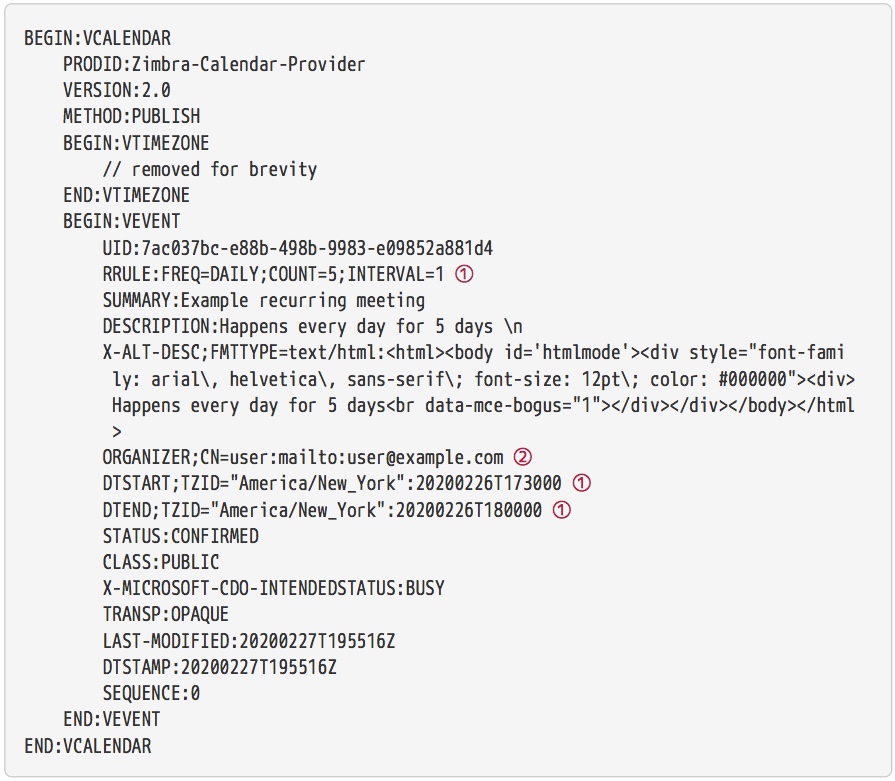This screenshot has width=895, height=781.
Task: Click the UID value line
Action: (x=297, y=248)
